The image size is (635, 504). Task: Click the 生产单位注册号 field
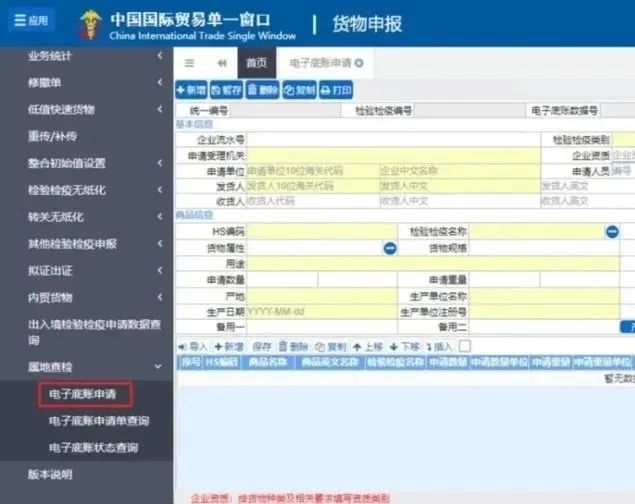click(x=544, y=312)
